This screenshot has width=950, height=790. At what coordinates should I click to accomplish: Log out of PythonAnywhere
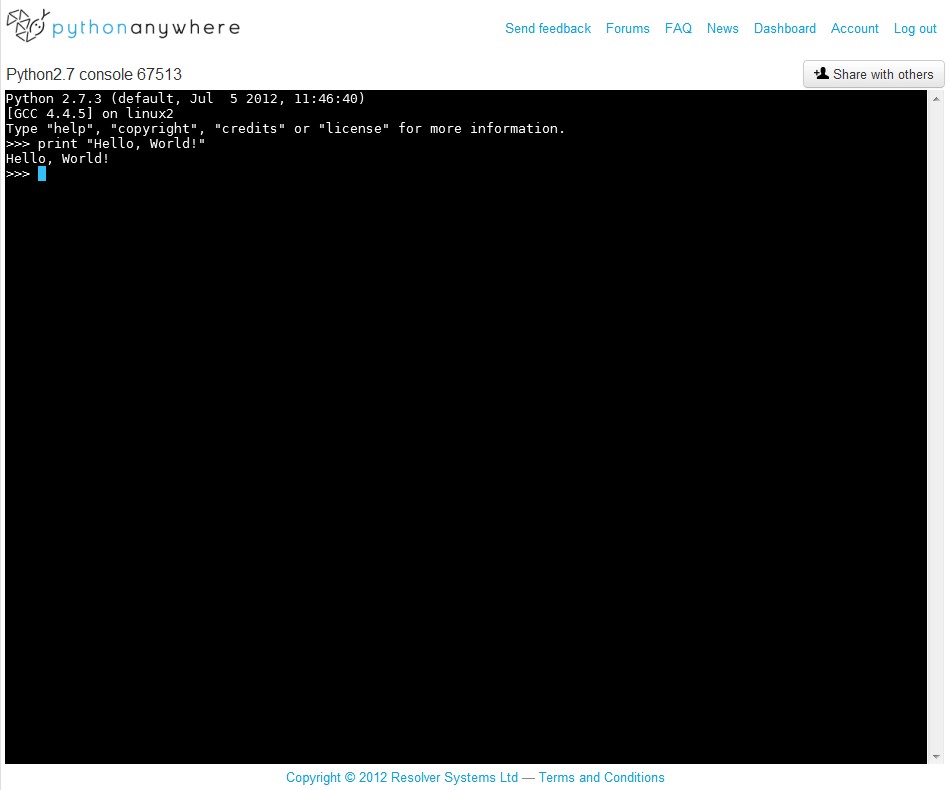pos(914,29)
